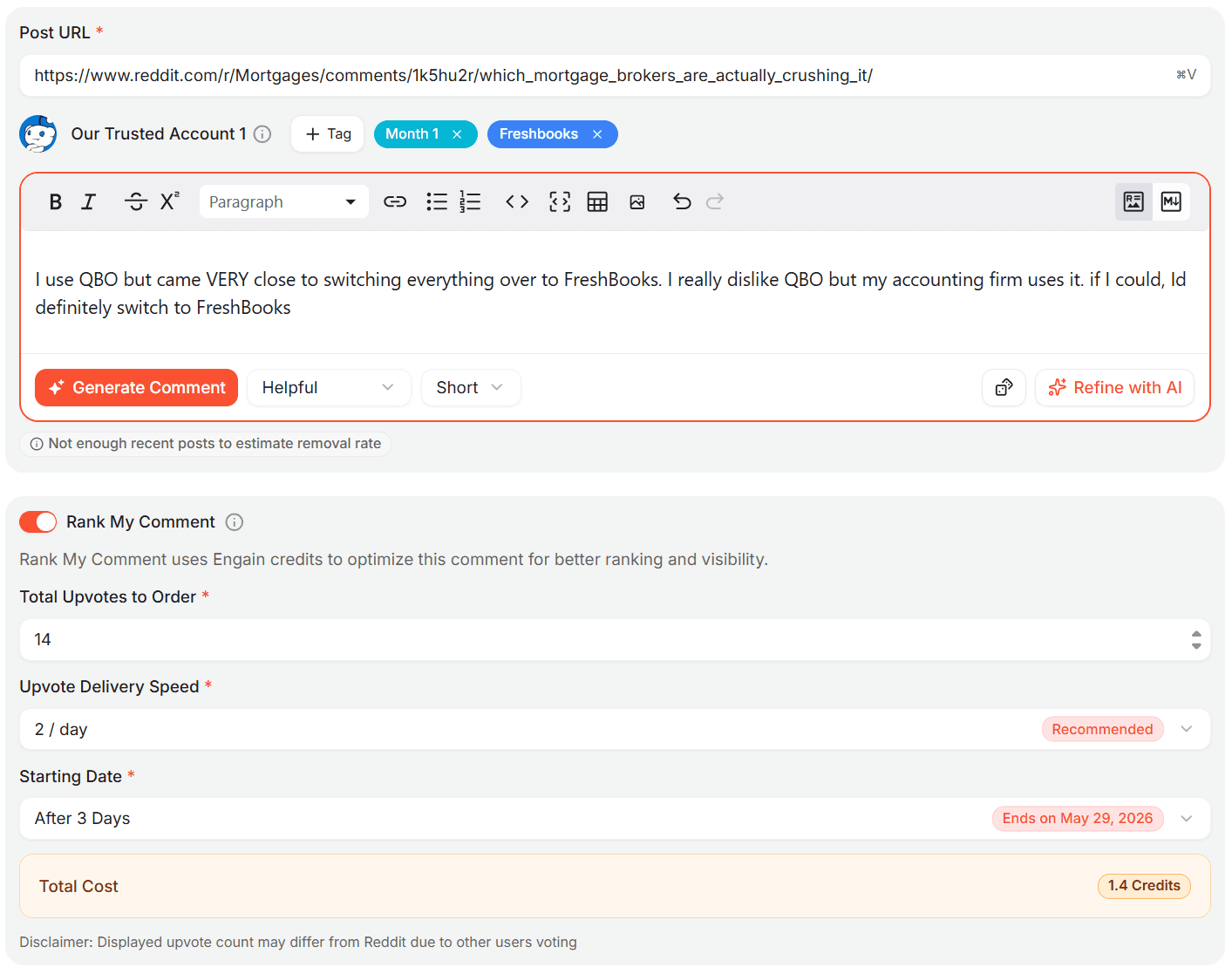Viewport: 1232px width, 974px height.
Task: Disable the Rank My Comment switch
Action: pyautogui.click(x=38, y=522)
